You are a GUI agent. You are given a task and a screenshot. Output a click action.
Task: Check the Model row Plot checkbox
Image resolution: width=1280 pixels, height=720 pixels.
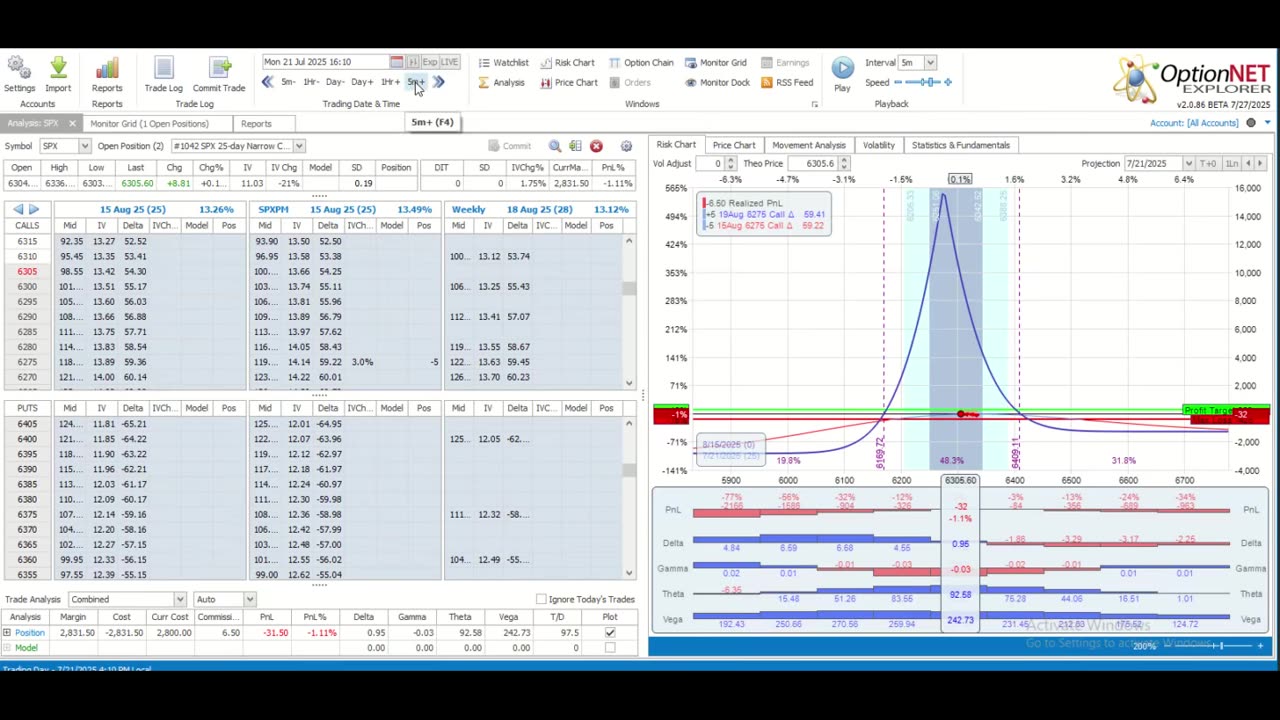[610, 647]
